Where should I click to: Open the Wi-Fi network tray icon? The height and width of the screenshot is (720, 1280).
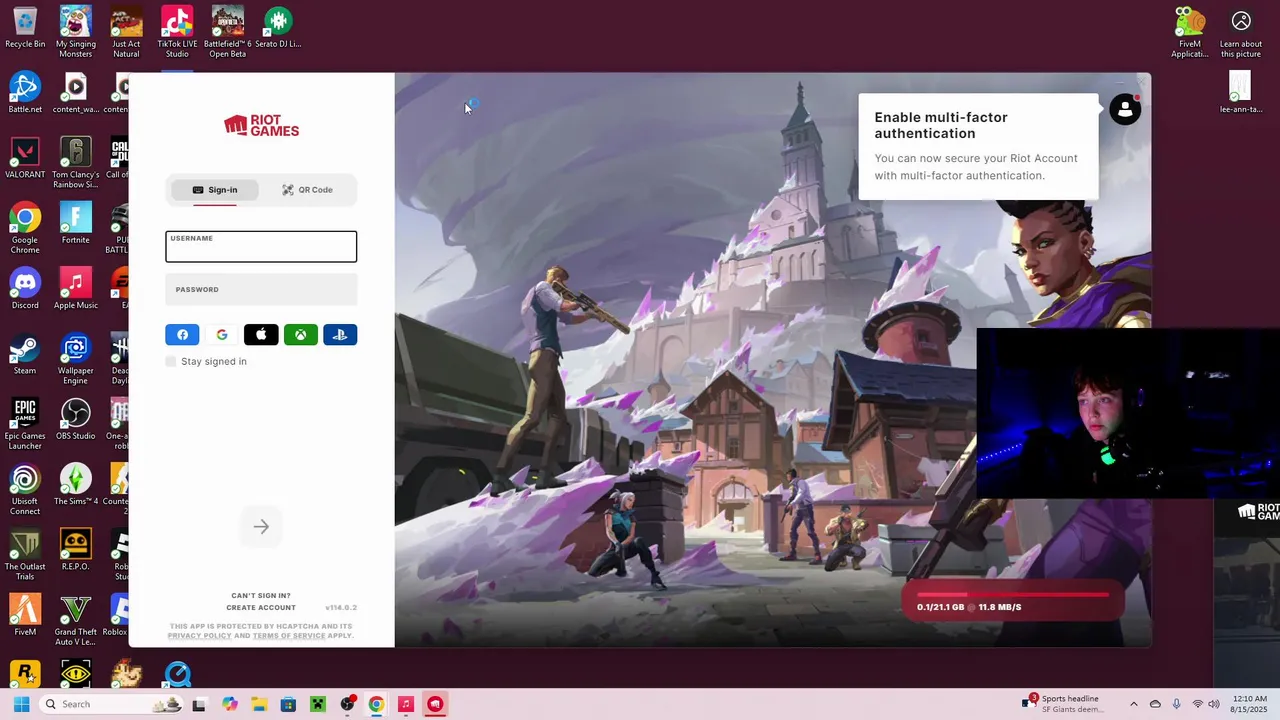(x=1197, y=704)
